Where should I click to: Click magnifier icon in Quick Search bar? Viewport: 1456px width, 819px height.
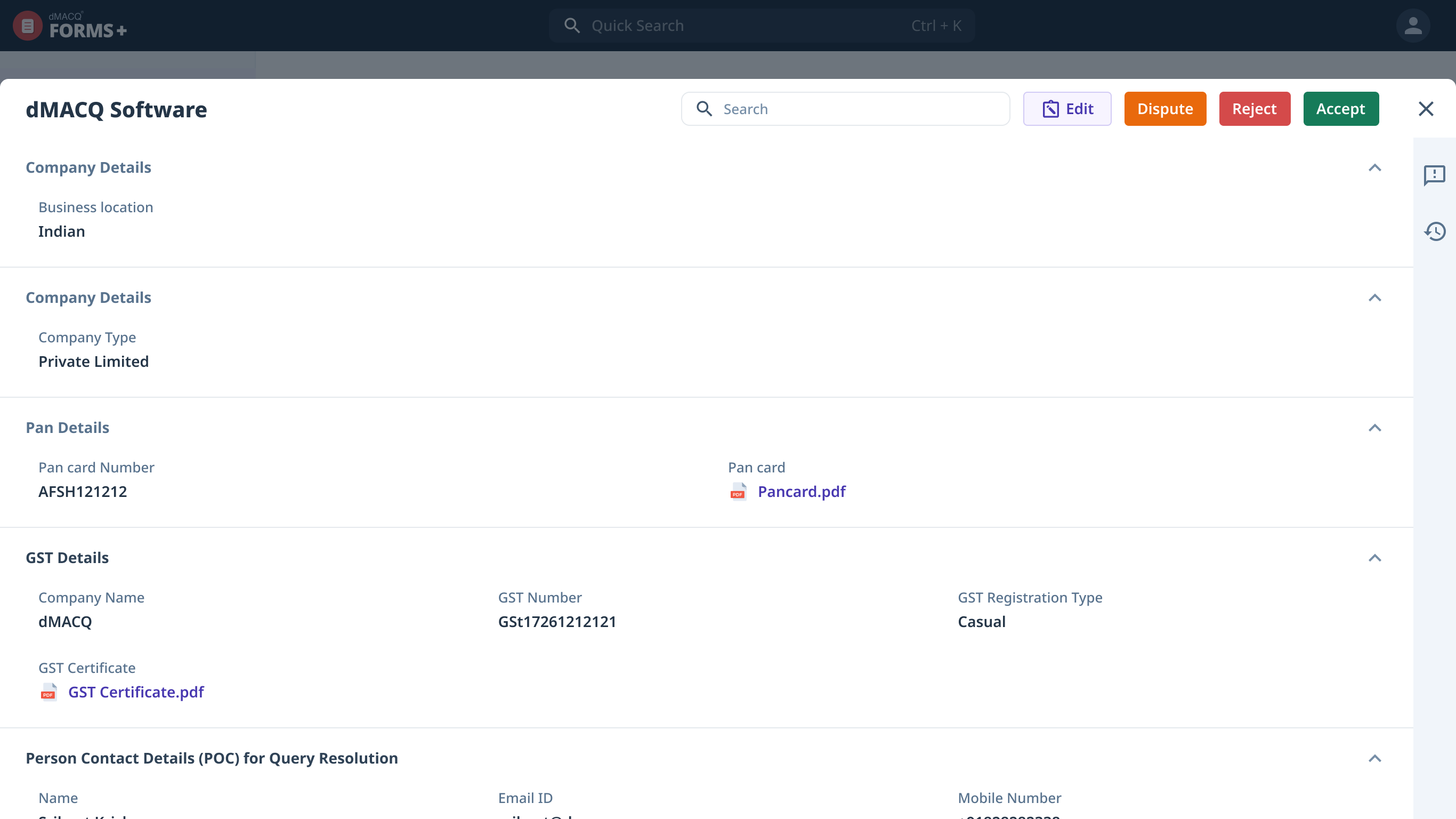[x=571, y=26]
